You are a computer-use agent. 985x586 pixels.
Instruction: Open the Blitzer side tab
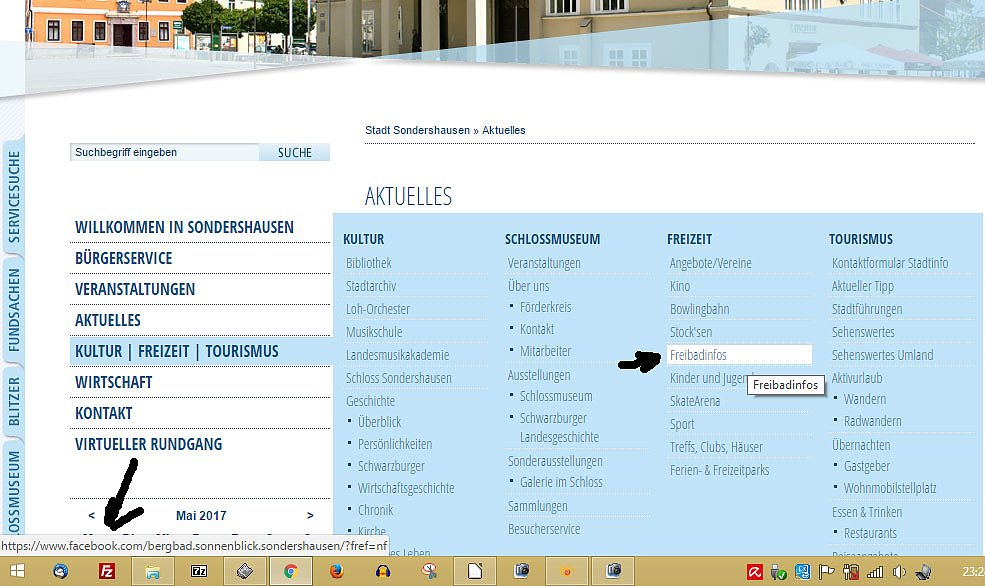(13, 400)
